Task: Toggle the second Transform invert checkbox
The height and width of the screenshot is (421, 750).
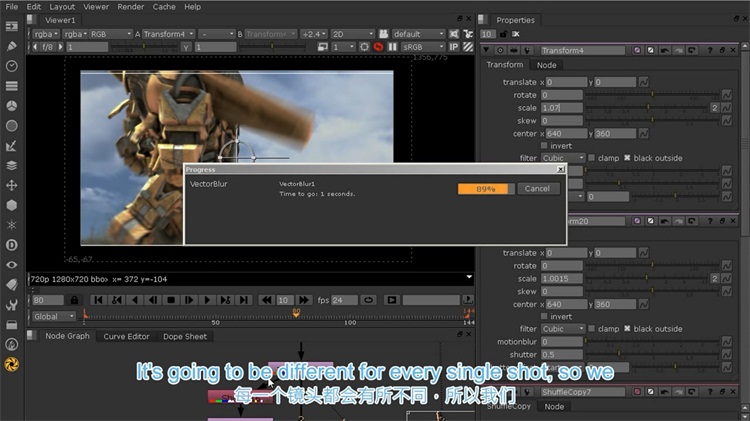Action: click(x=544, y=316)
